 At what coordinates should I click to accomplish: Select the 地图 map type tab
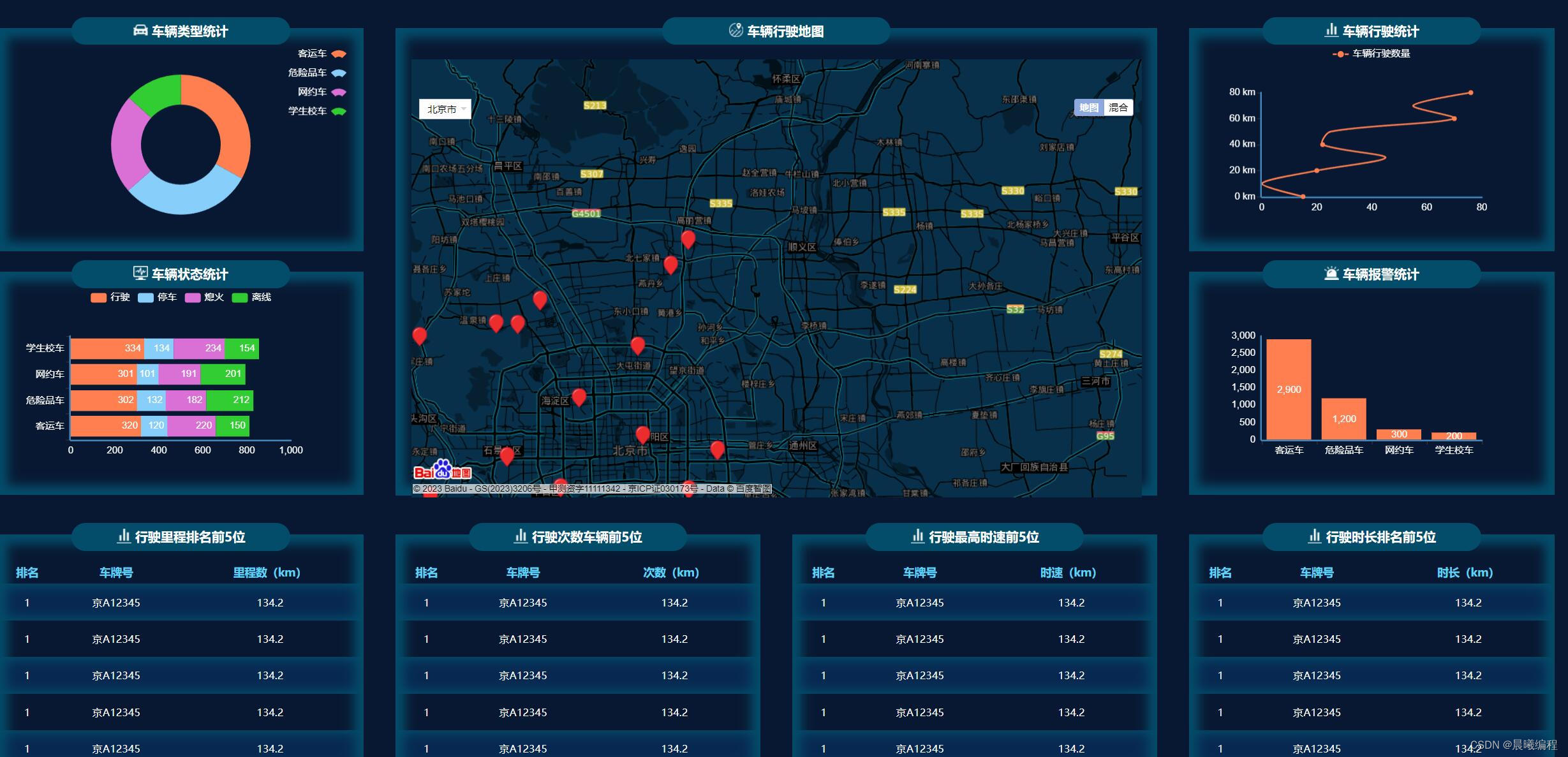[x=1088, y=107]
